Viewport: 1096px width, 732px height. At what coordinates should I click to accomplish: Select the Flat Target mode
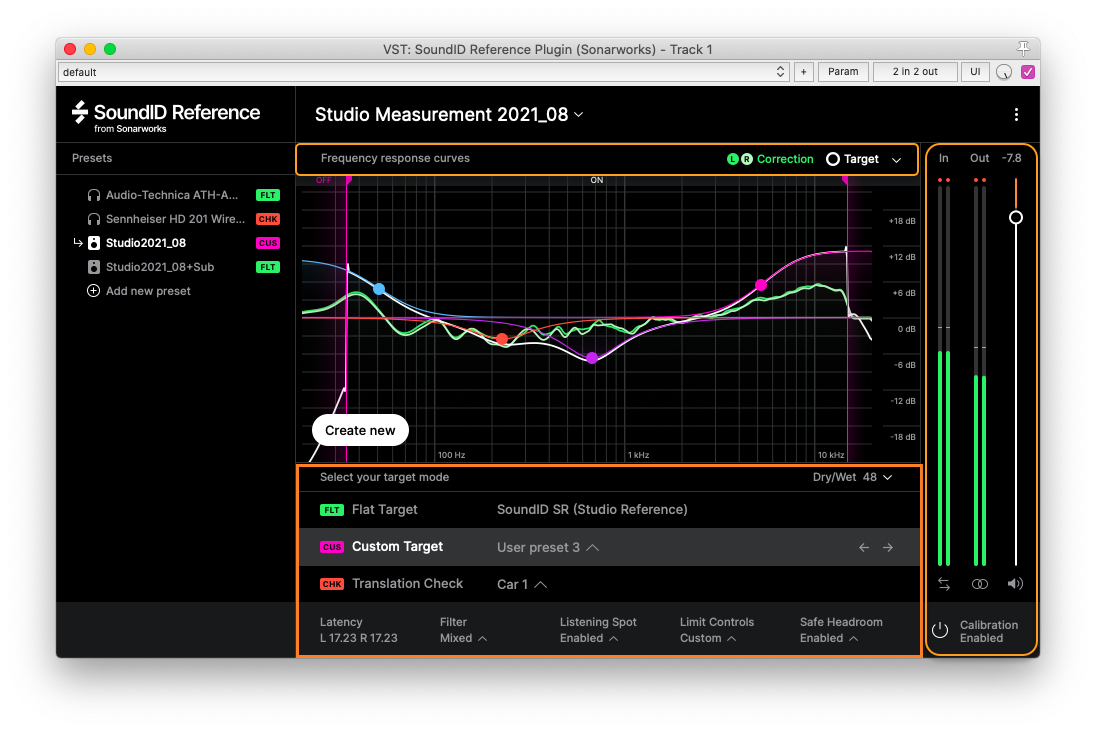(384, 510)
